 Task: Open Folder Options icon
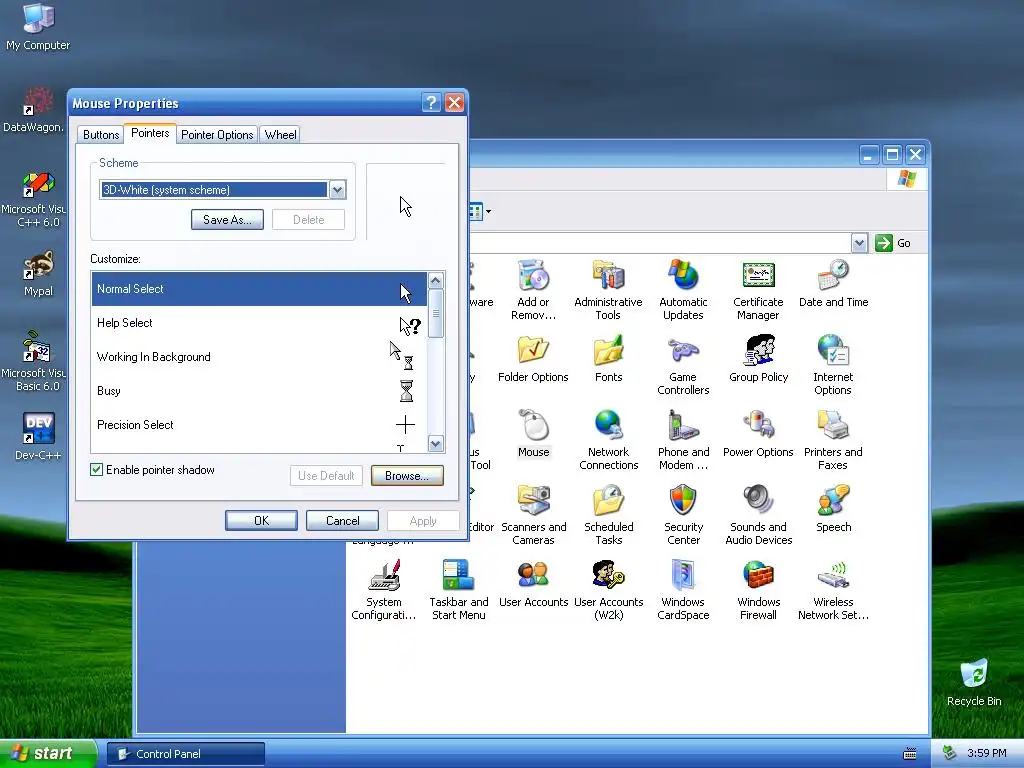[533, 359]
